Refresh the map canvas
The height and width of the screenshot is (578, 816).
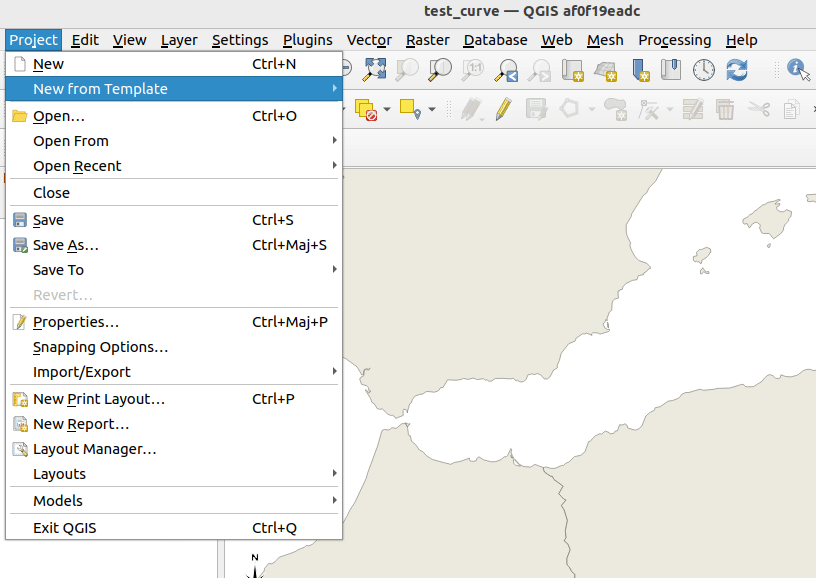737,70
